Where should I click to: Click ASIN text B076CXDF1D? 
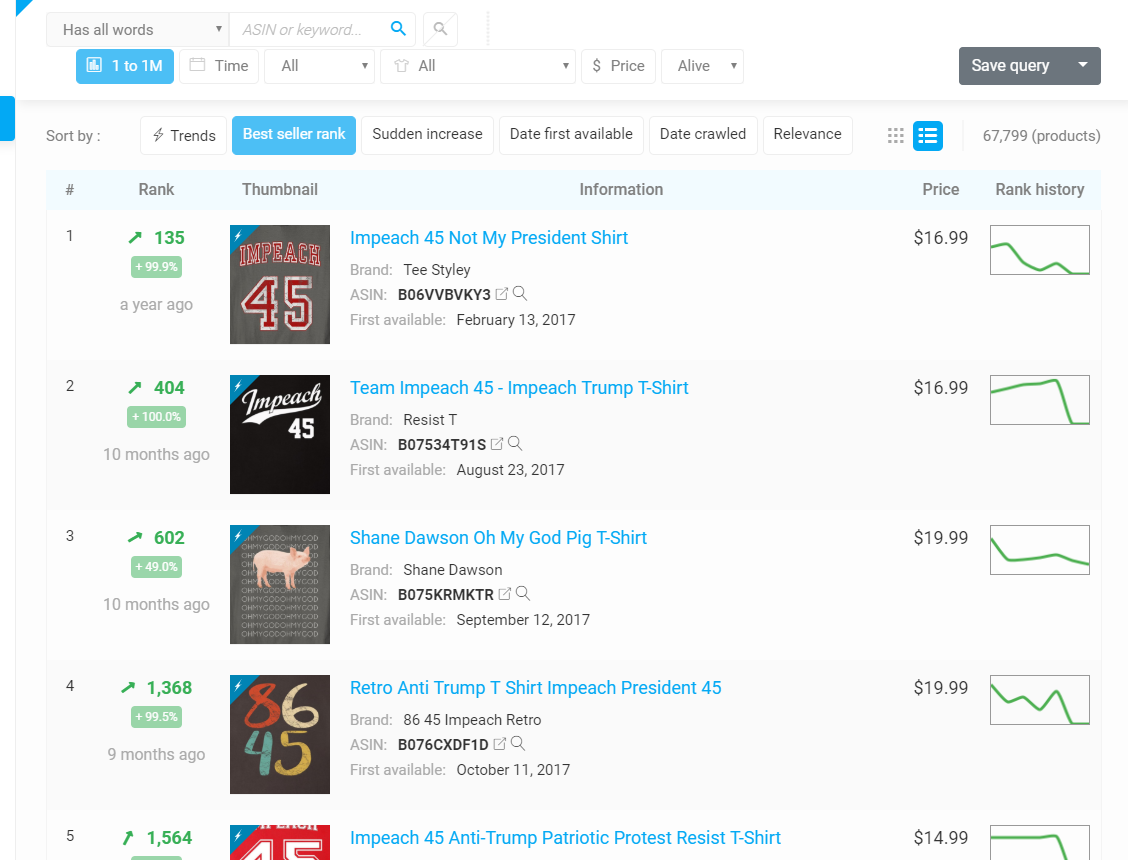tap(443, 744)
